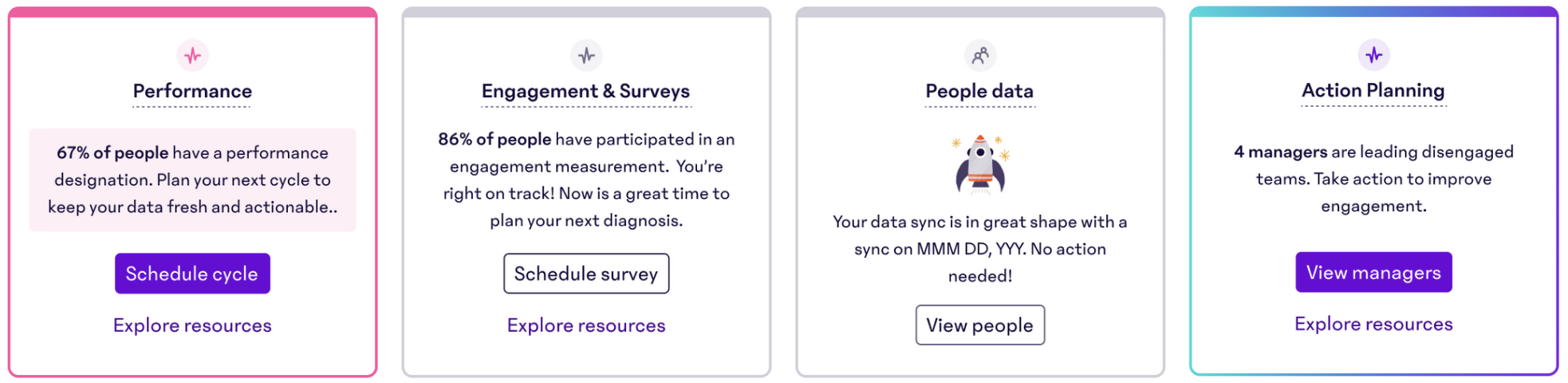Image resolution: width=1568 pixels, height=383 pixels.
Task: Click the View people button
Action: click(980, 325)
